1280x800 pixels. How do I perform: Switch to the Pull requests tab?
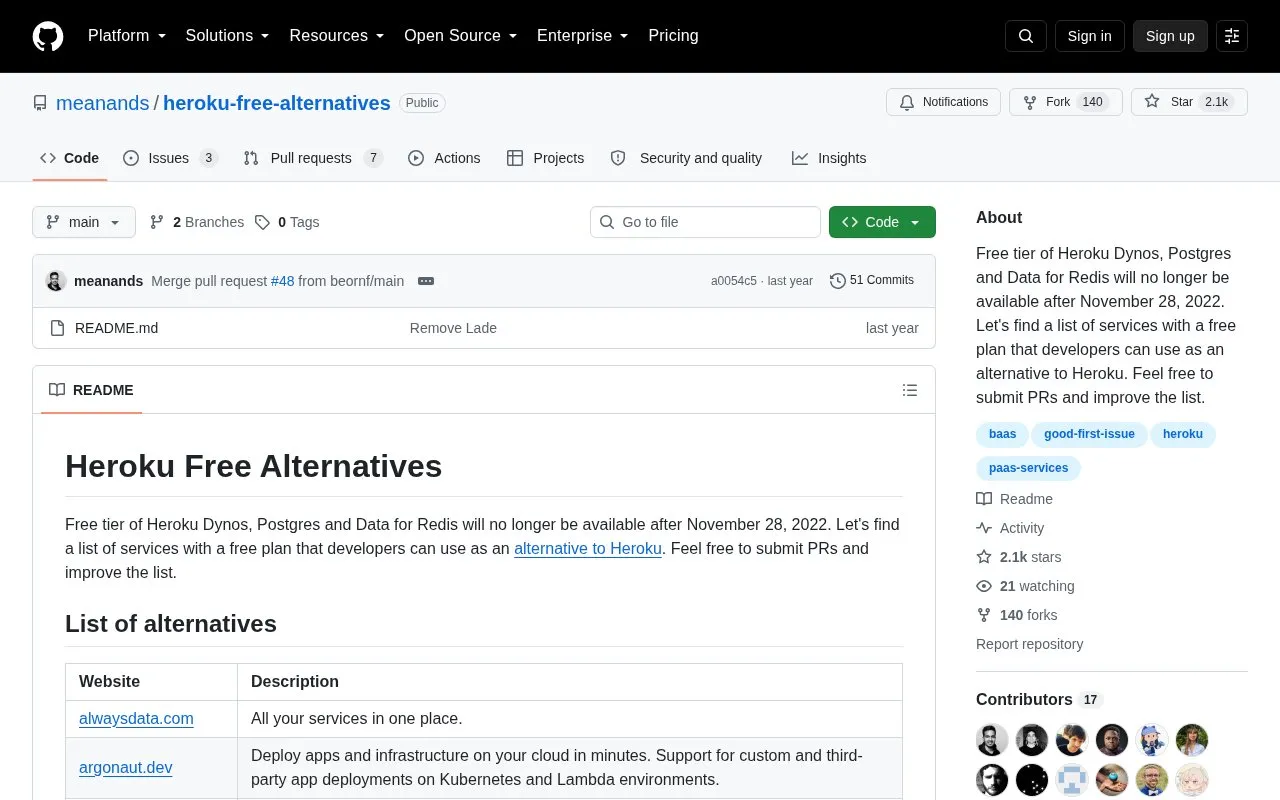point(313,158)
